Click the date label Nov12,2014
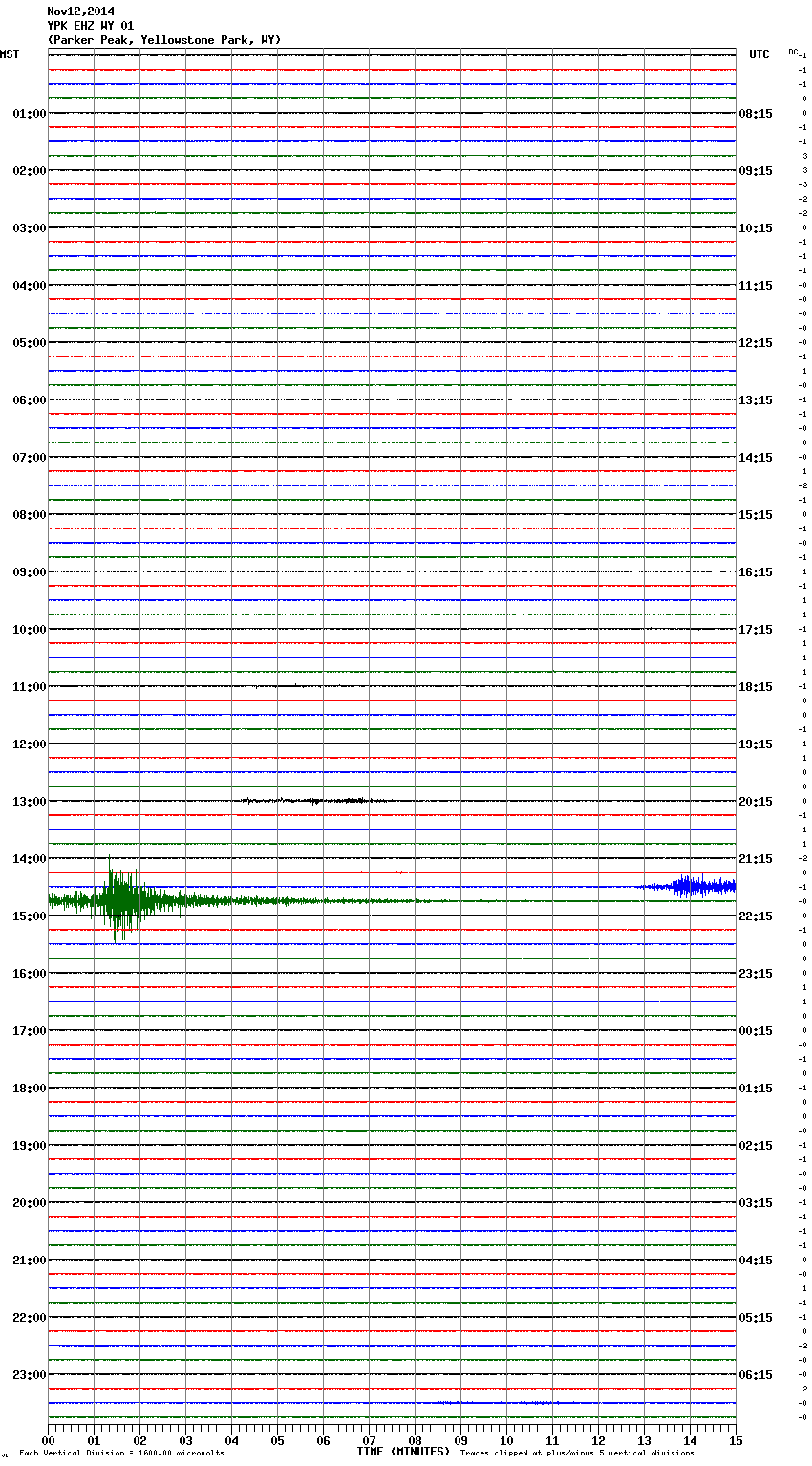Image resolution: width=812 pixels, height=1466 pixels. [80, 11]
